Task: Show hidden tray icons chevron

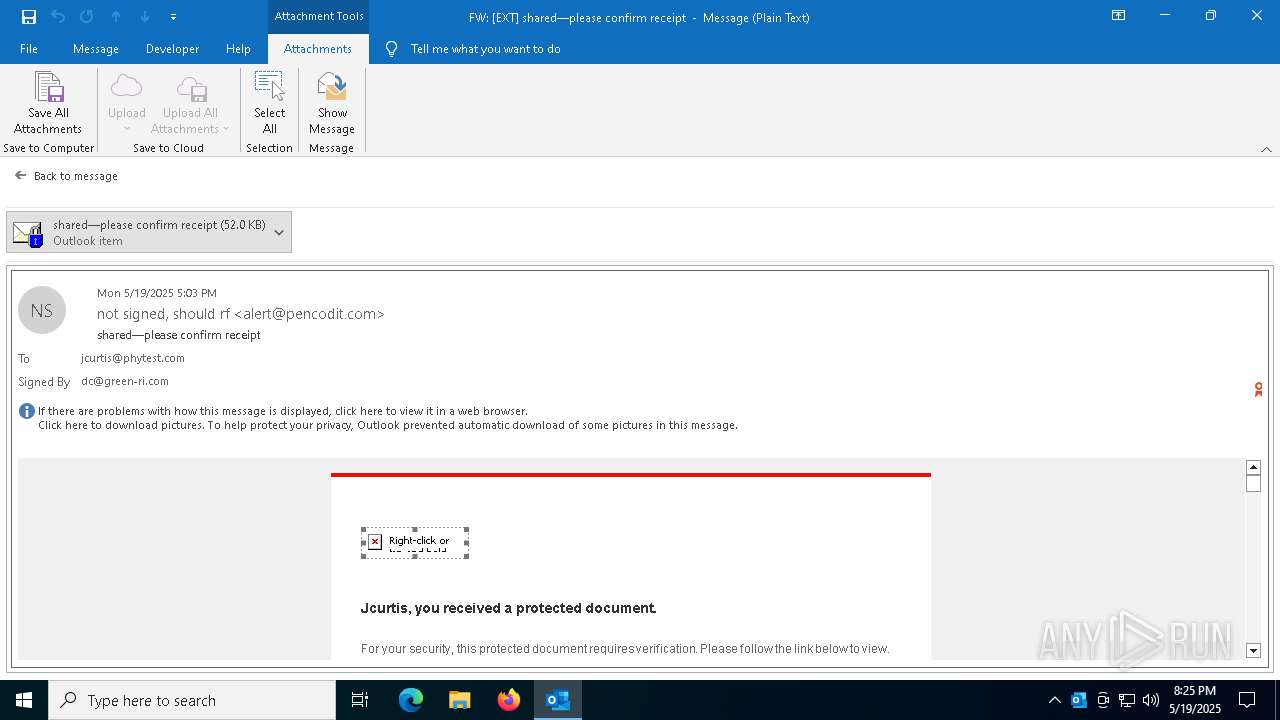Action: [1054, 700]
